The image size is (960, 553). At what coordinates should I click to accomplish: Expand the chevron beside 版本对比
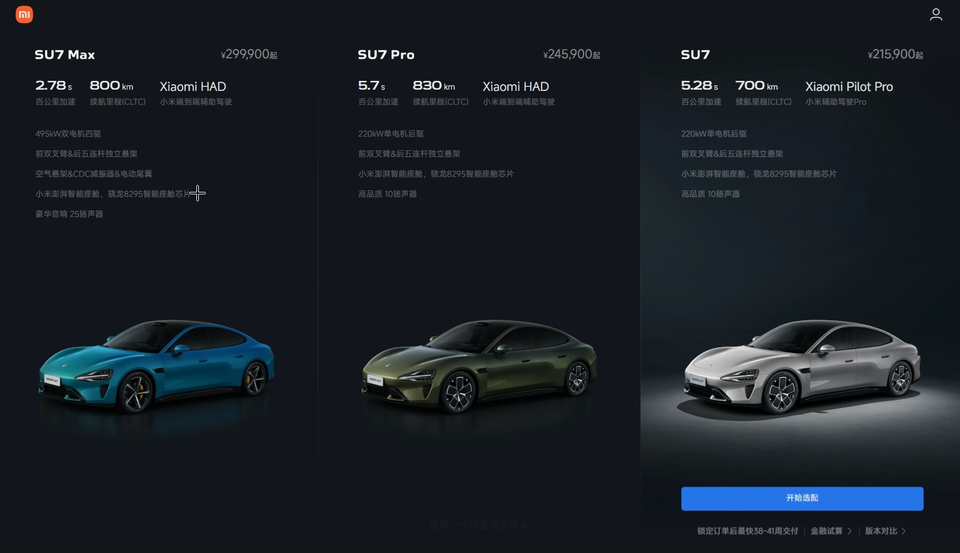click(x=904, y=531)
